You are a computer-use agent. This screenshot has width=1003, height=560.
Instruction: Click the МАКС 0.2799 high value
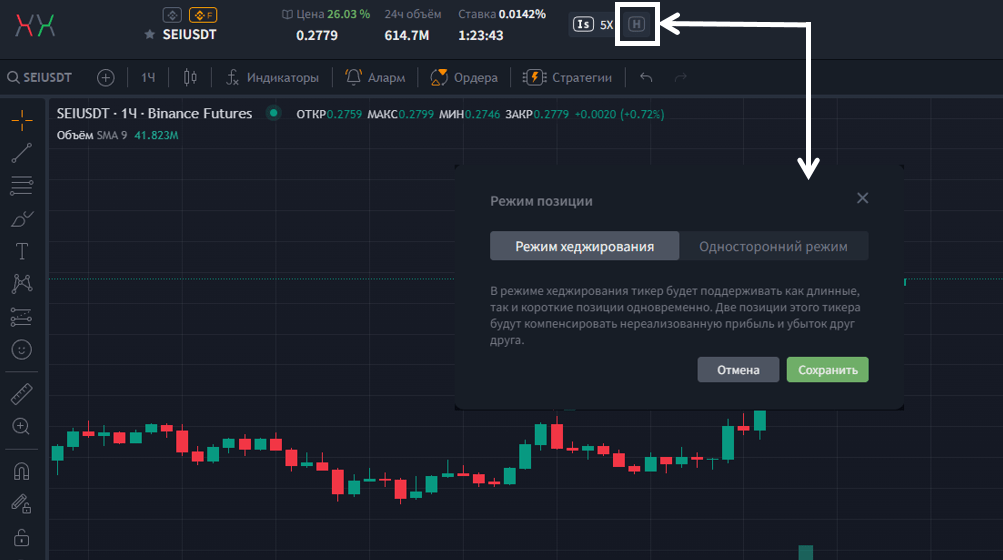pos(400,114)
